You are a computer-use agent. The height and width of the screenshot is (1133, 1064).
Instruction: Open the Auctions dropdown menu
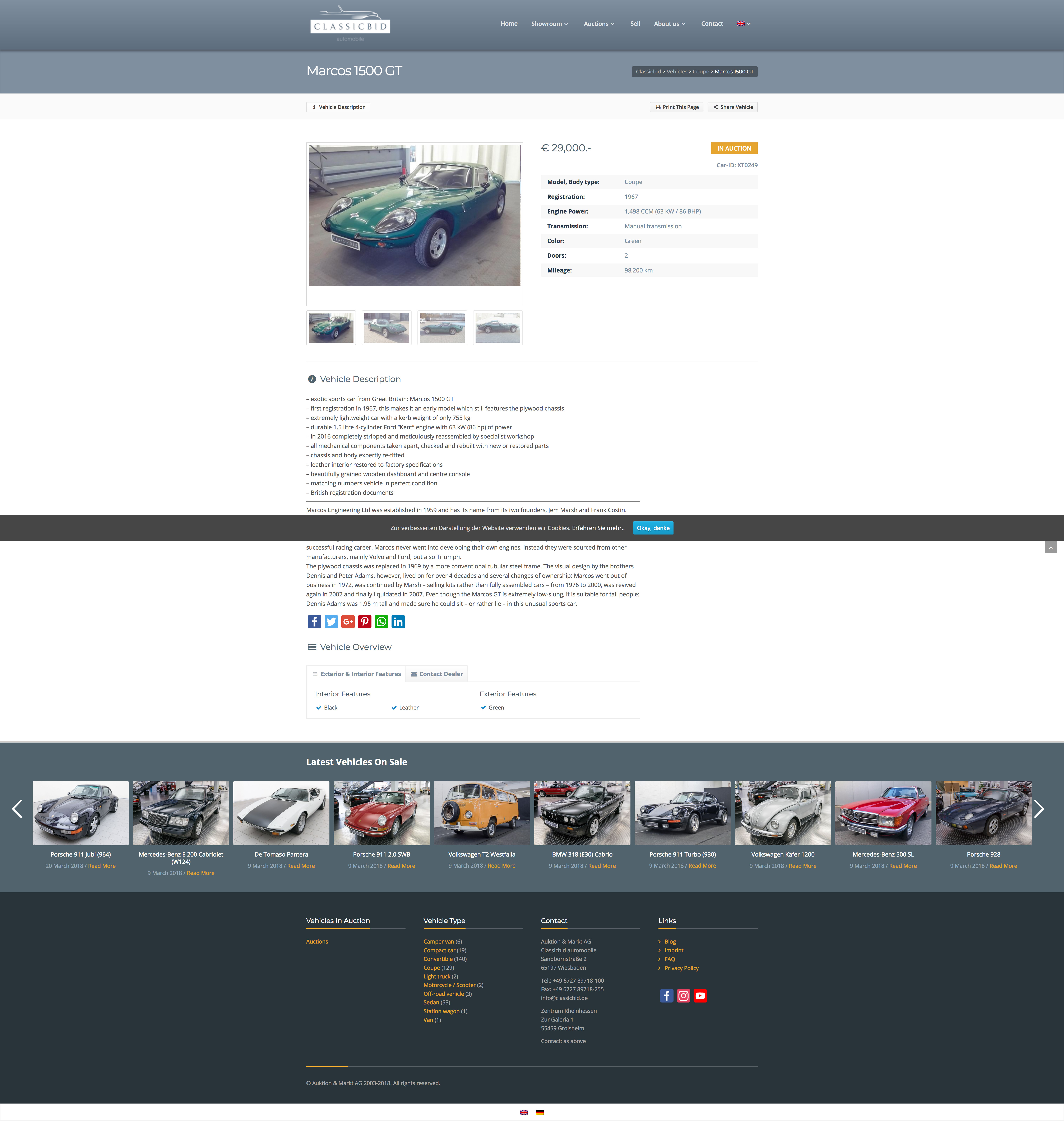point(599,24)
